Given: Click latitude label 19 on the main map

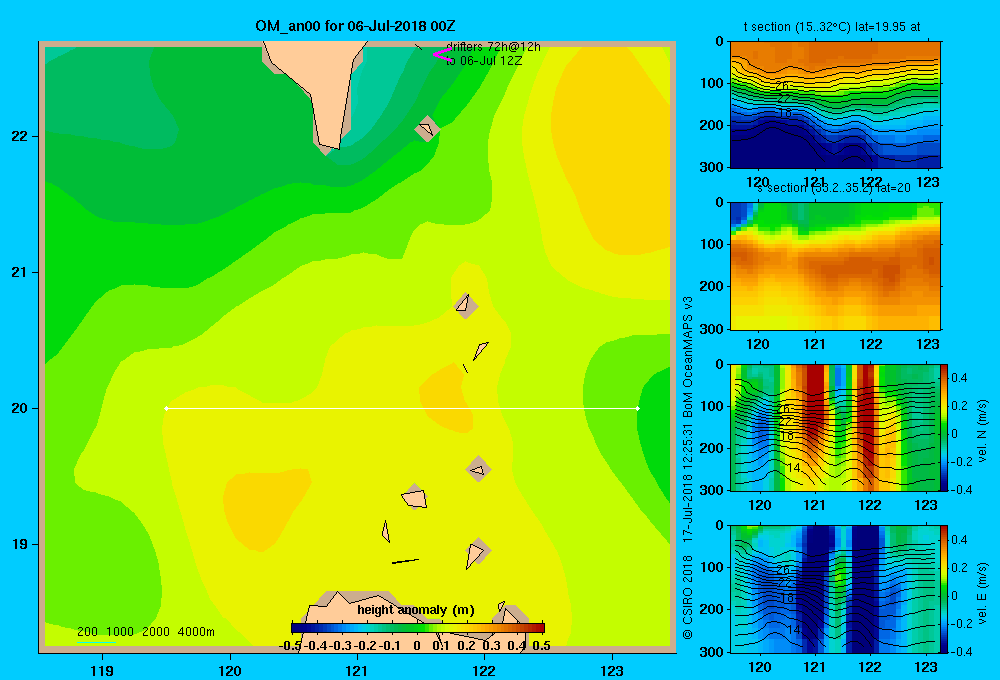Looking at the screenshot, I should coord(20,544).
